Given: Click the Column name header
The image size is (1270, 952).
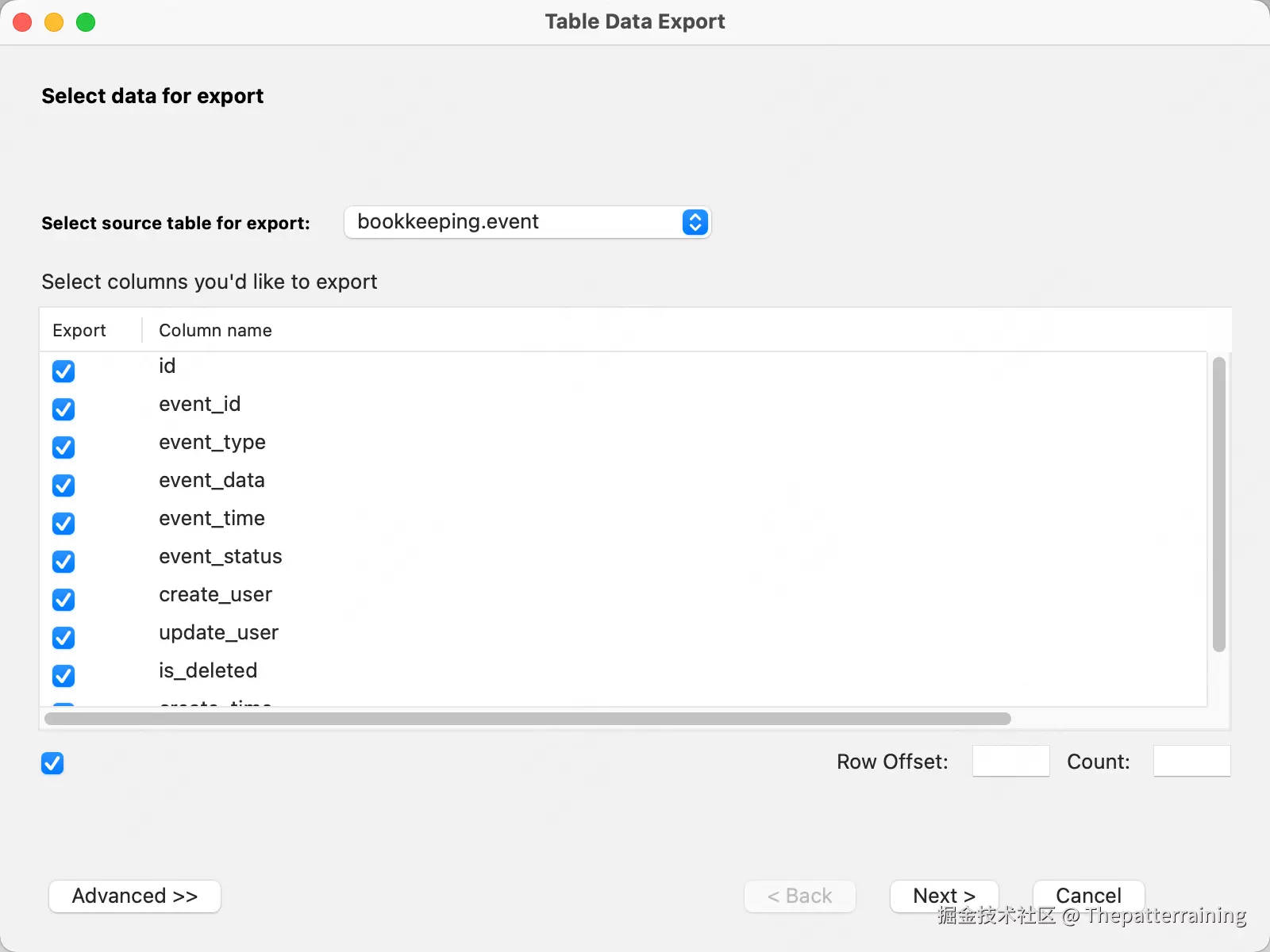Looking at the screenshot, I should click(215, 331).
